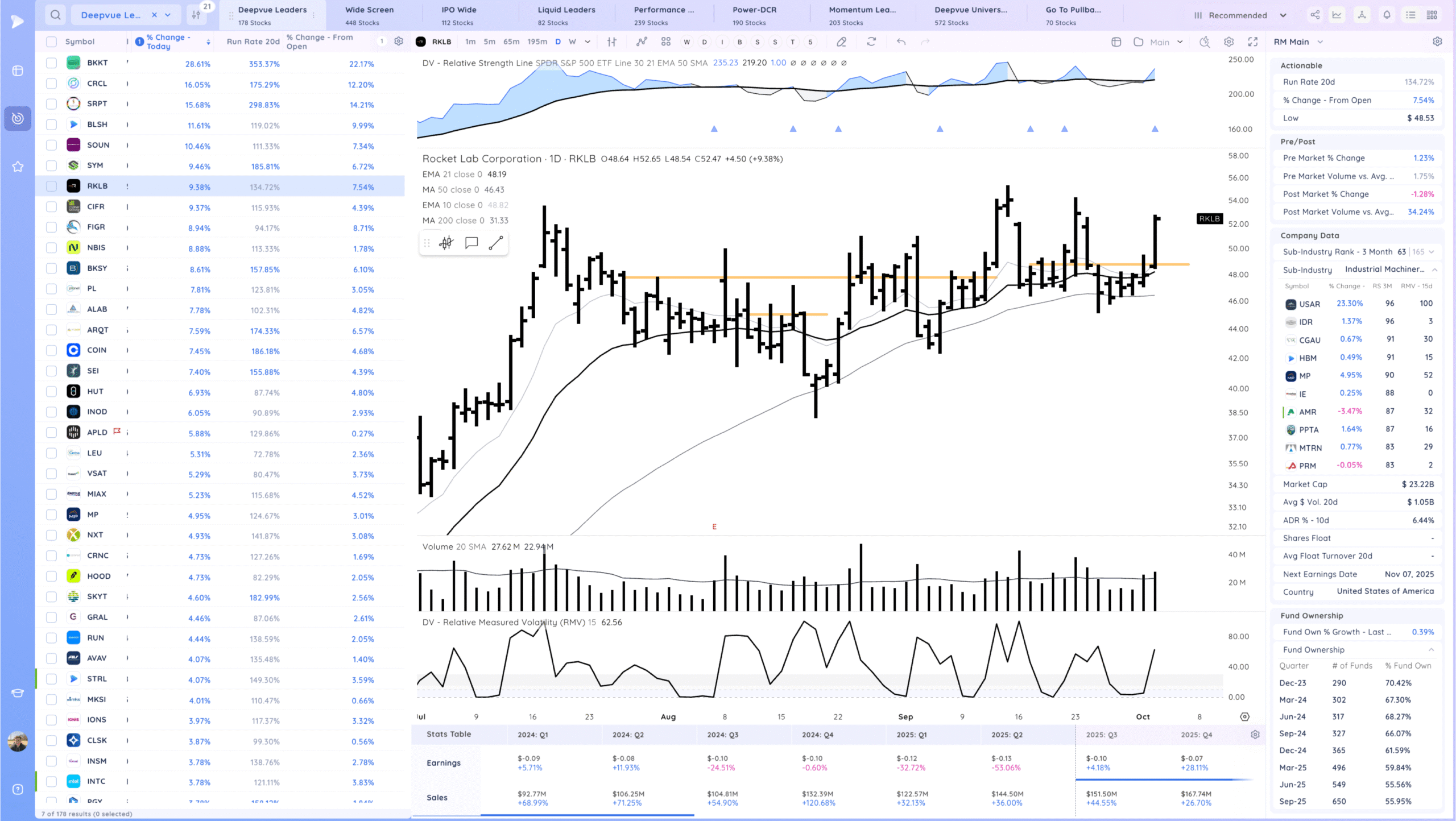1456x821 pixels.
Task: Select the trend line drawing tool
Action: pos(495,243)
